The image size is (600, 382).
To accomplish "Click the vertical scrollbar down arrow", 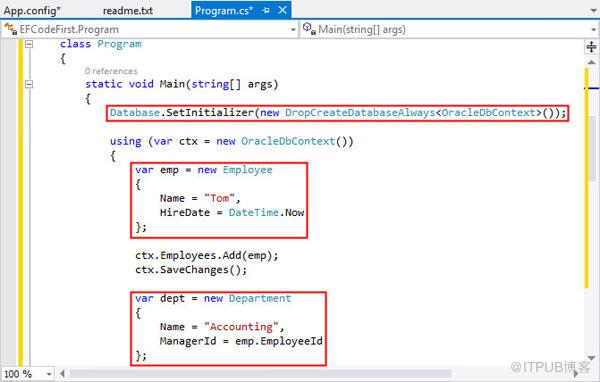I will (591, 358).
